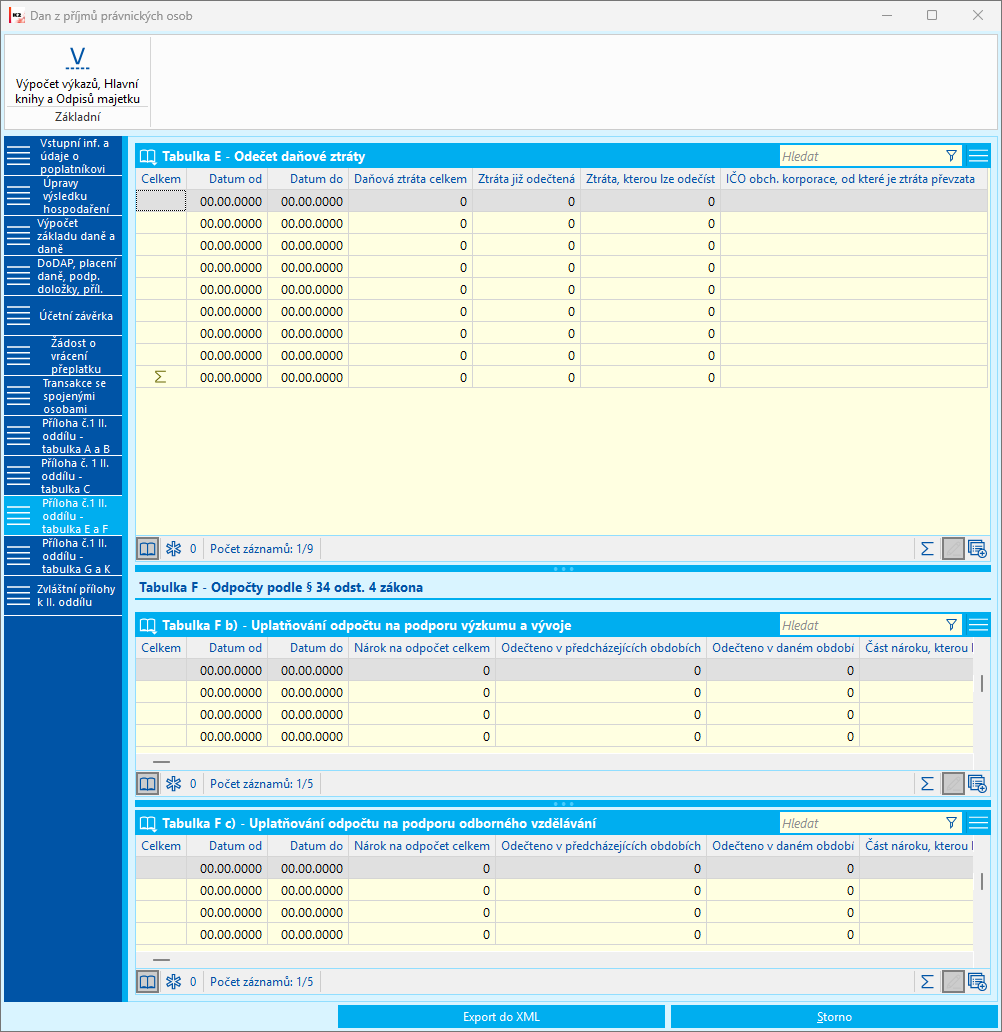Click filter icon in Tabulka E search
The width and height of the screenshot is (1002, 1032).
(x=951, y=156)
